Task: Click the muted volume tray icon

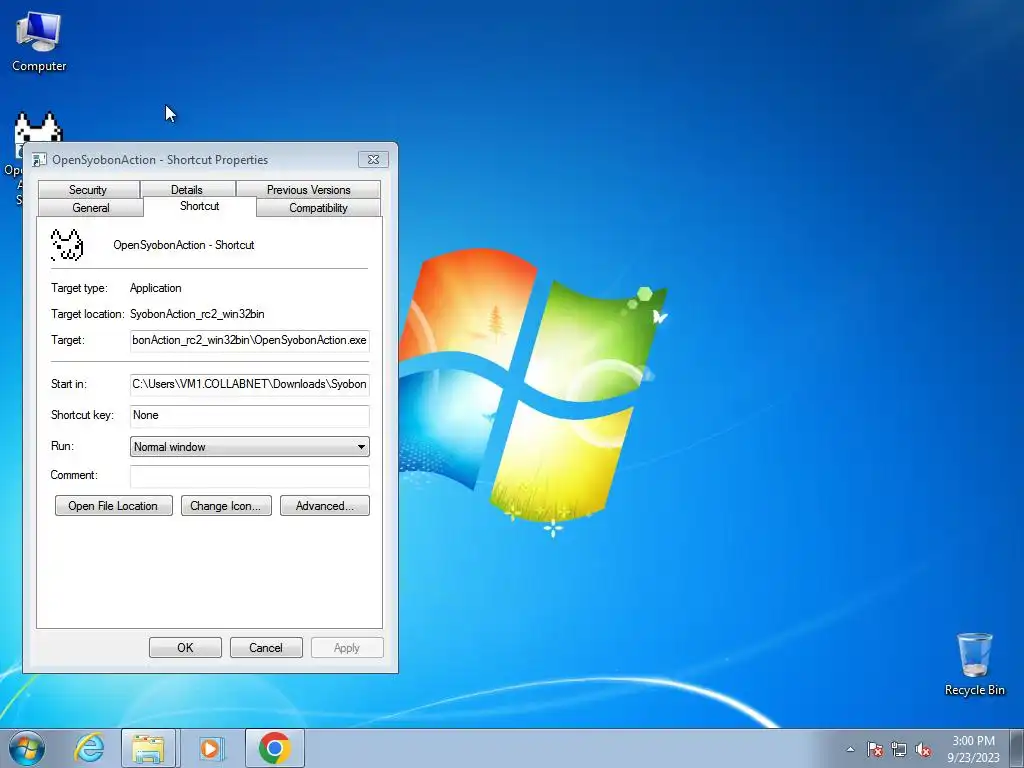Action: point(923,749)
